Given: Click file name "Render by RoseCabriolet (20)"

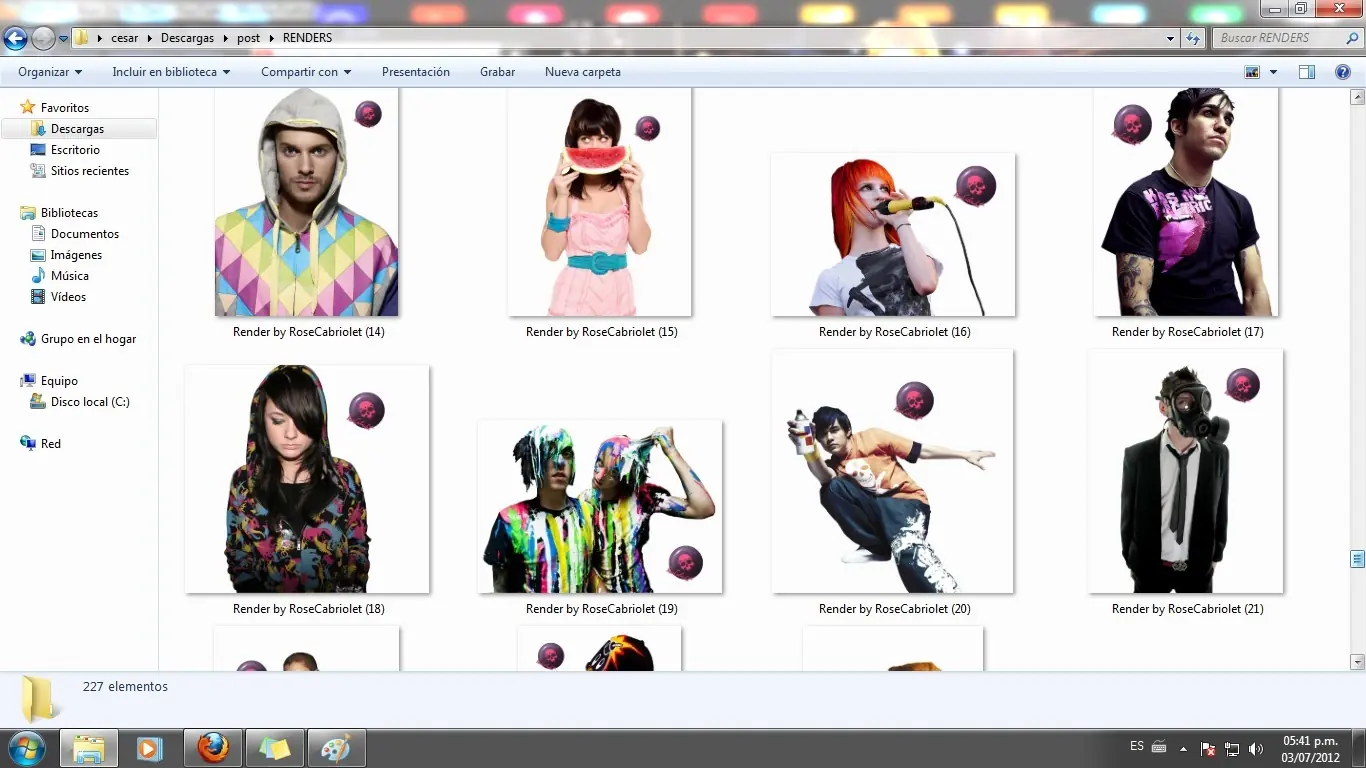Looking at the screenshot, I should [x=894, y=609].
